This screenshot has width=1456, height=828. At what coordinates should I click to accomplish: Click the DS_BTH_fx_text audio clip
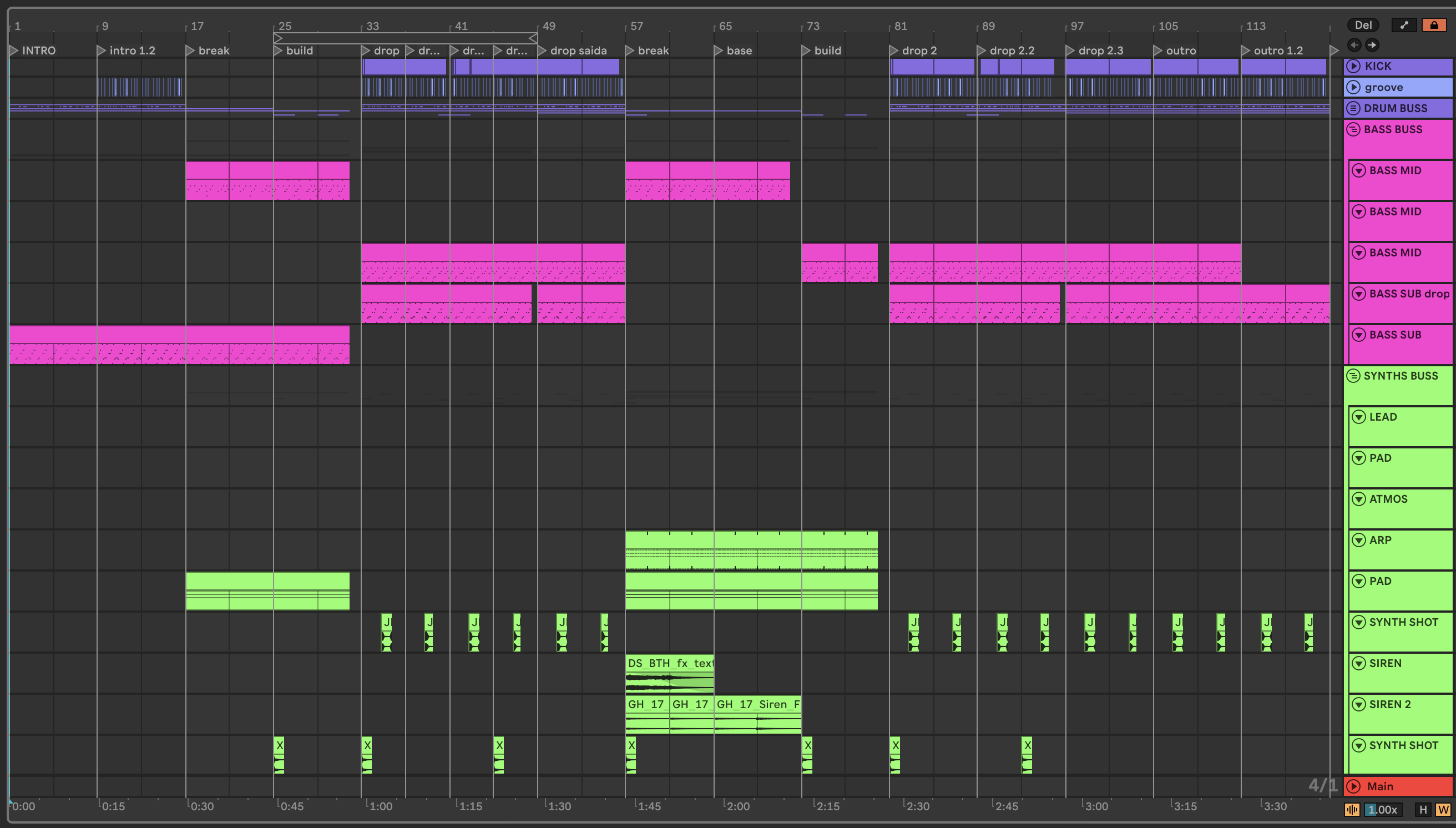(669, 664)
